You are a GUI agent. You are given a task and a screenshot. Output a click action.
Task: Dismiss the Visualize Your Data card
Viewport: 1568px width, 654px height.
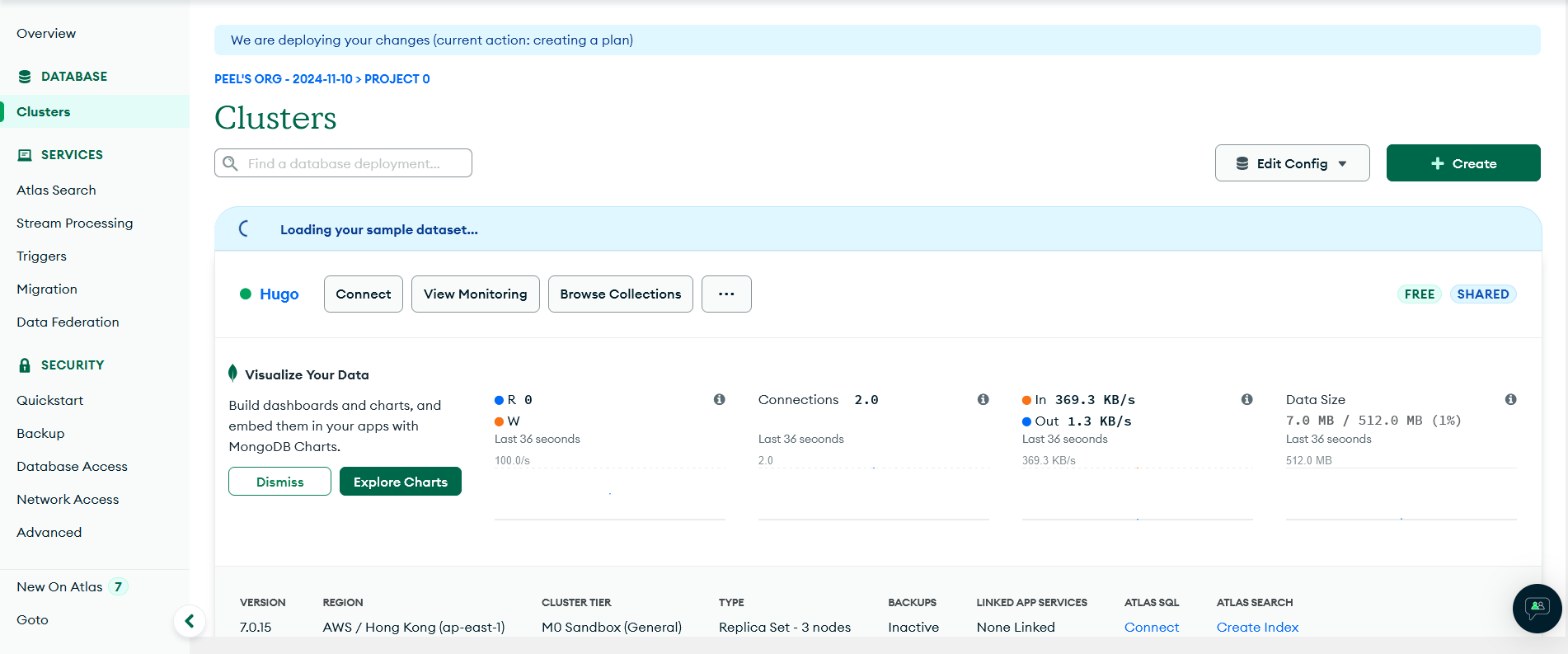click(x=279, y=482)
